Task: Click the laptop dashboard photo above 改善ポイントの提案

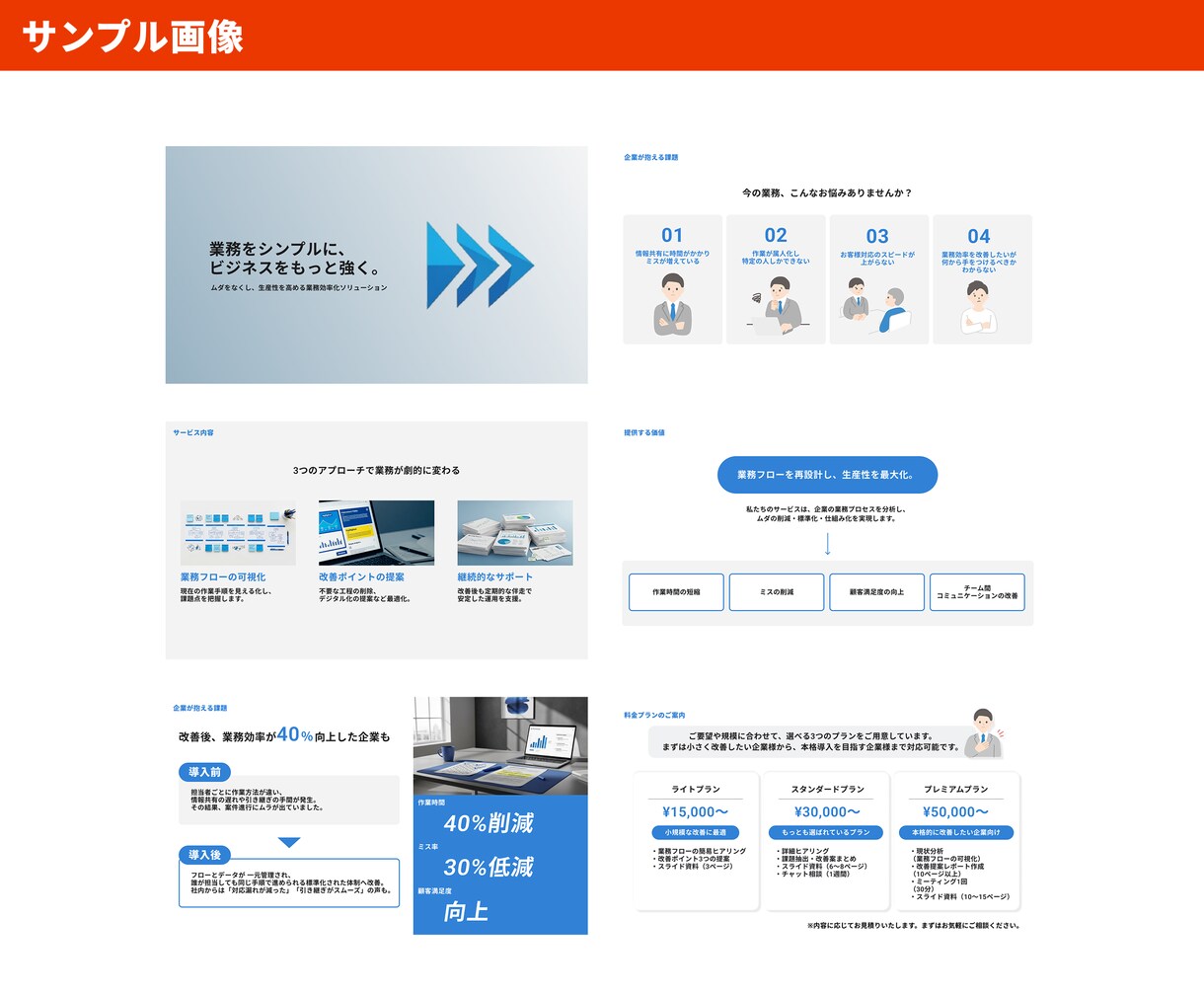Action: (x=376, y=533)
